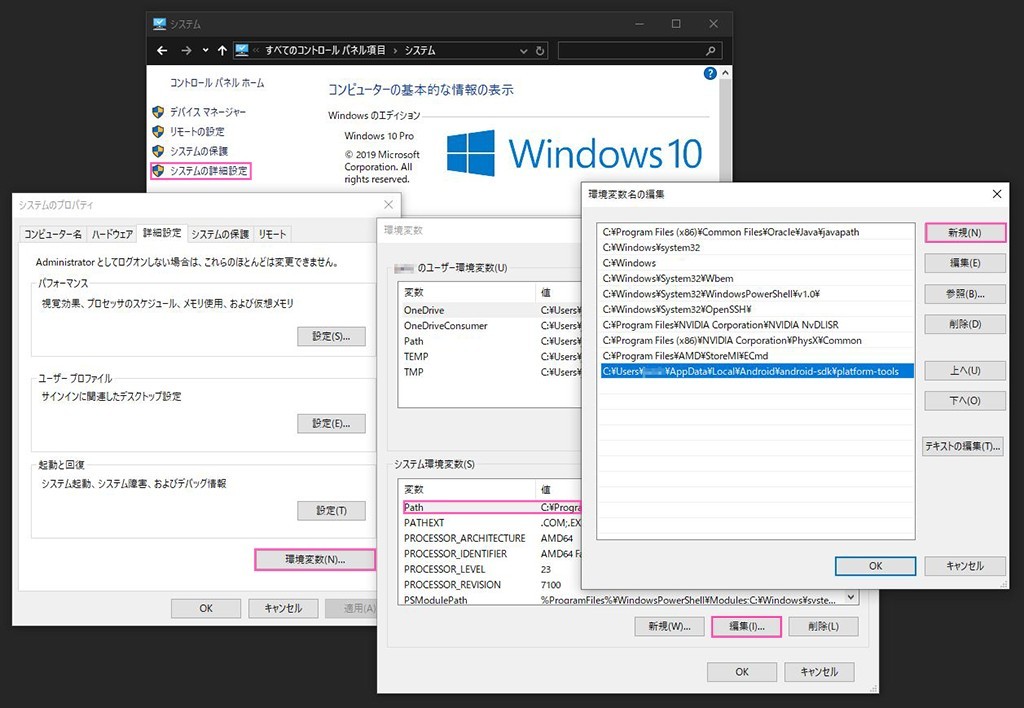Click shield icon beside システムの保護 link
This screenshot has width=1024, height=708.
[x=158, y=151]
